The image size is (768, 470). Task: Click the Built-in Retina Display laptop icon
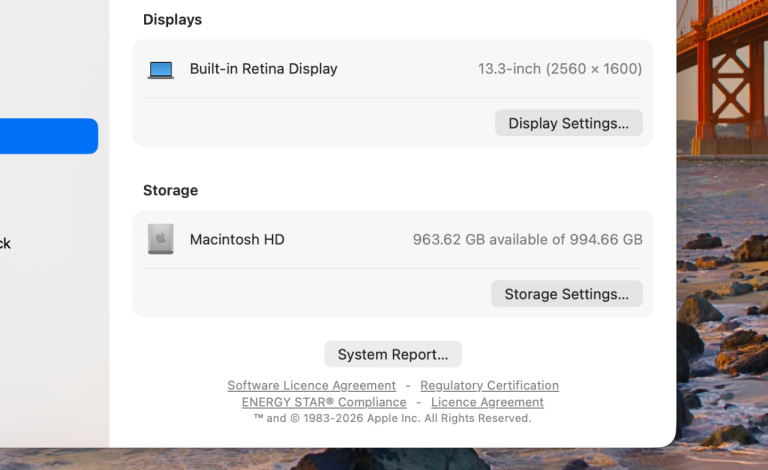[161, 70]
